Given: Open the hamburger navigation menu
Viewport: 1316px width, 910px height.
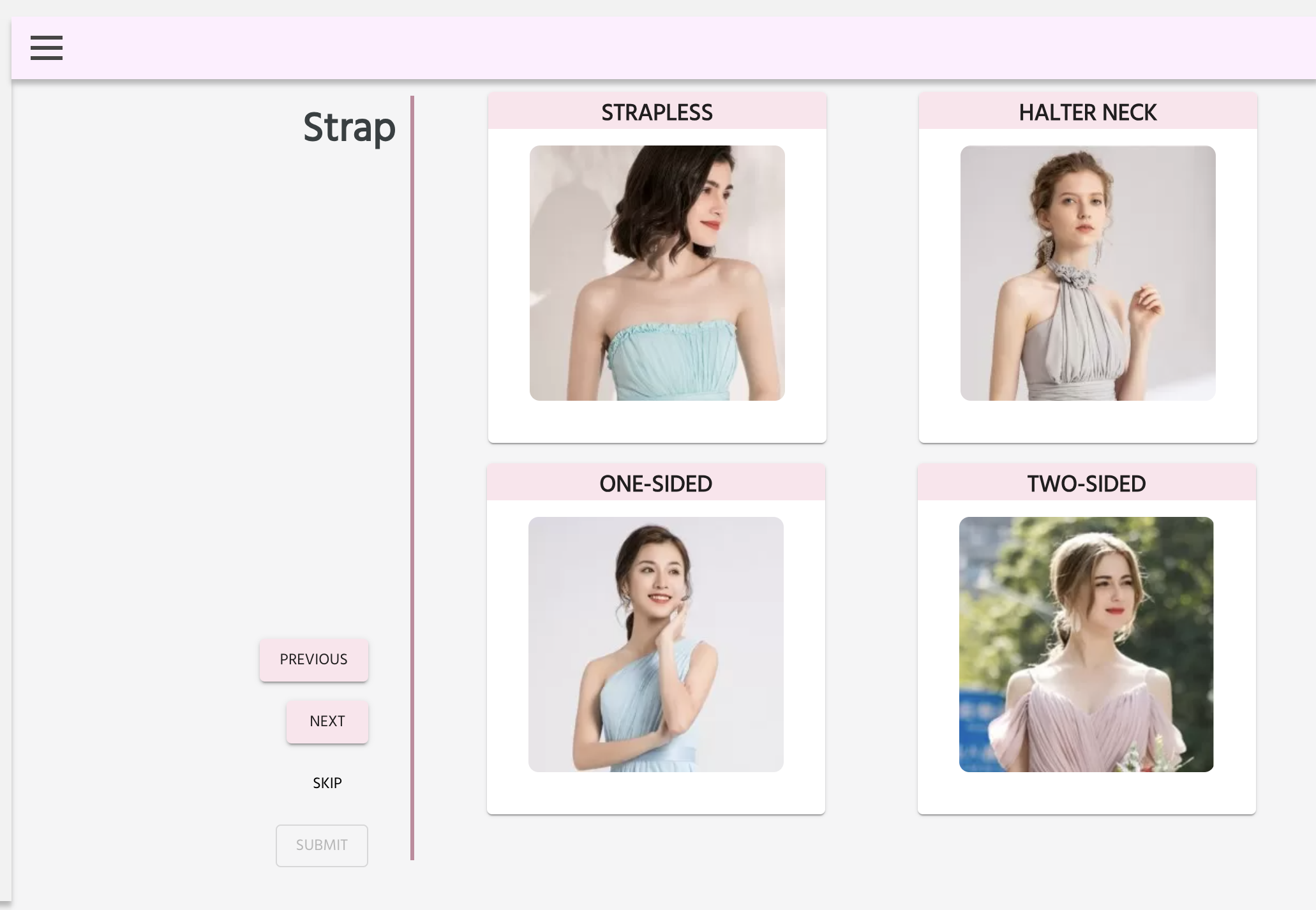Looking at the screenshot, I should coord(47,48).
